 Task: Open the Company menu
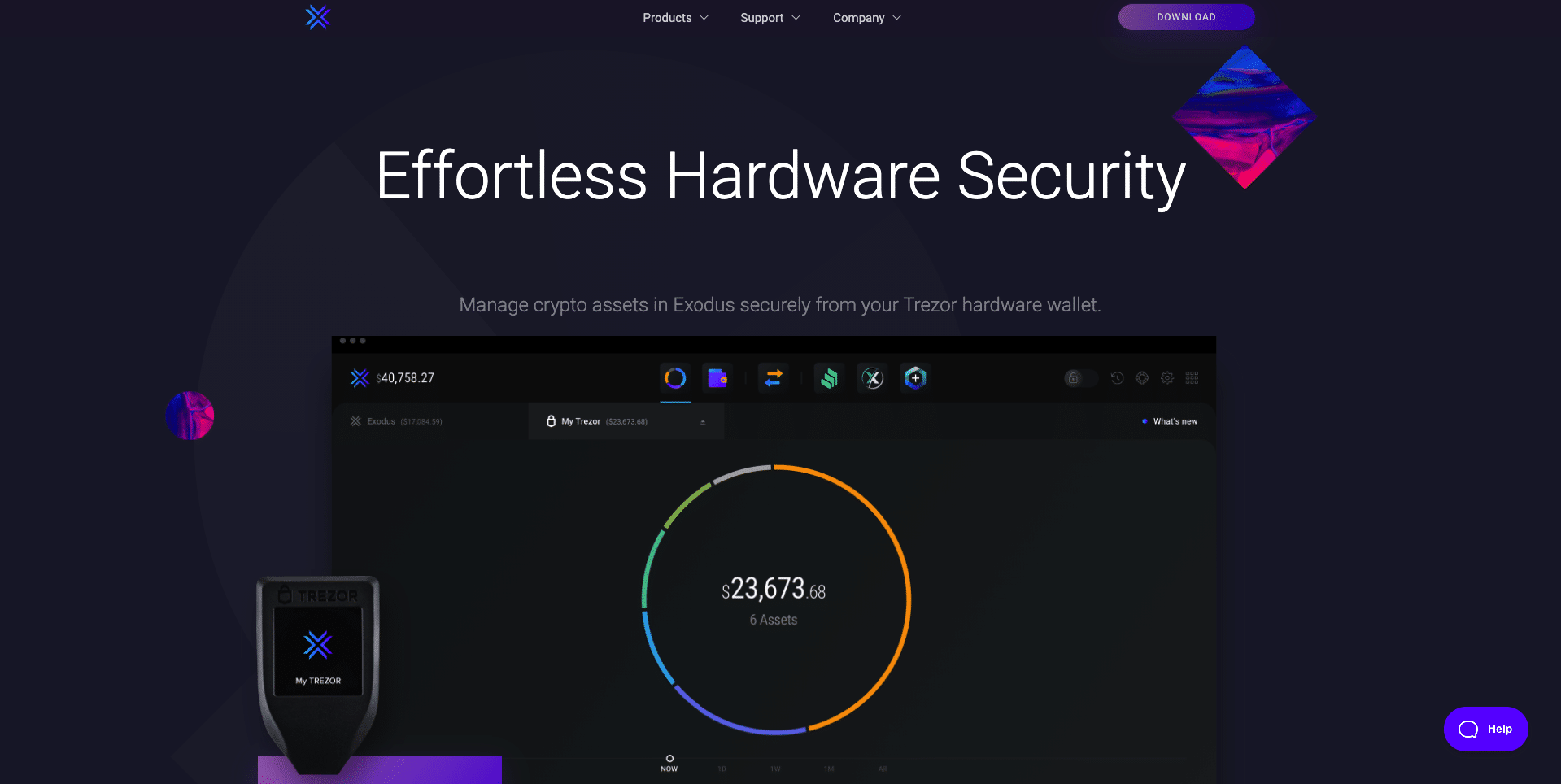(867, 18)
